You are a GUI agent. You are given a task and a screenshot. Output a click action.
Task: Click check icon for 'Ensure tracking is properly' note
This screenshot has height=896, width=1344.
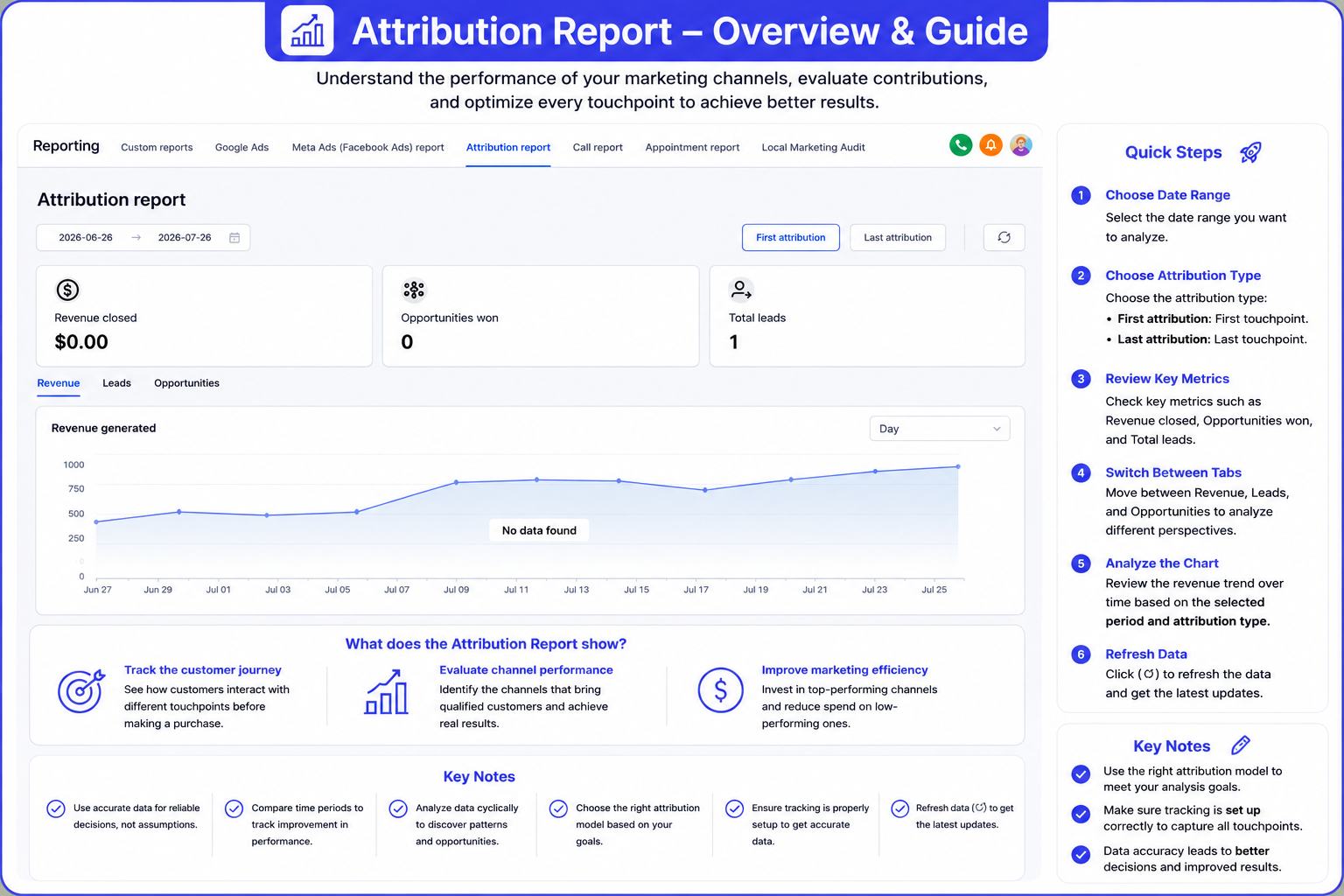click(x=734, y=808)
